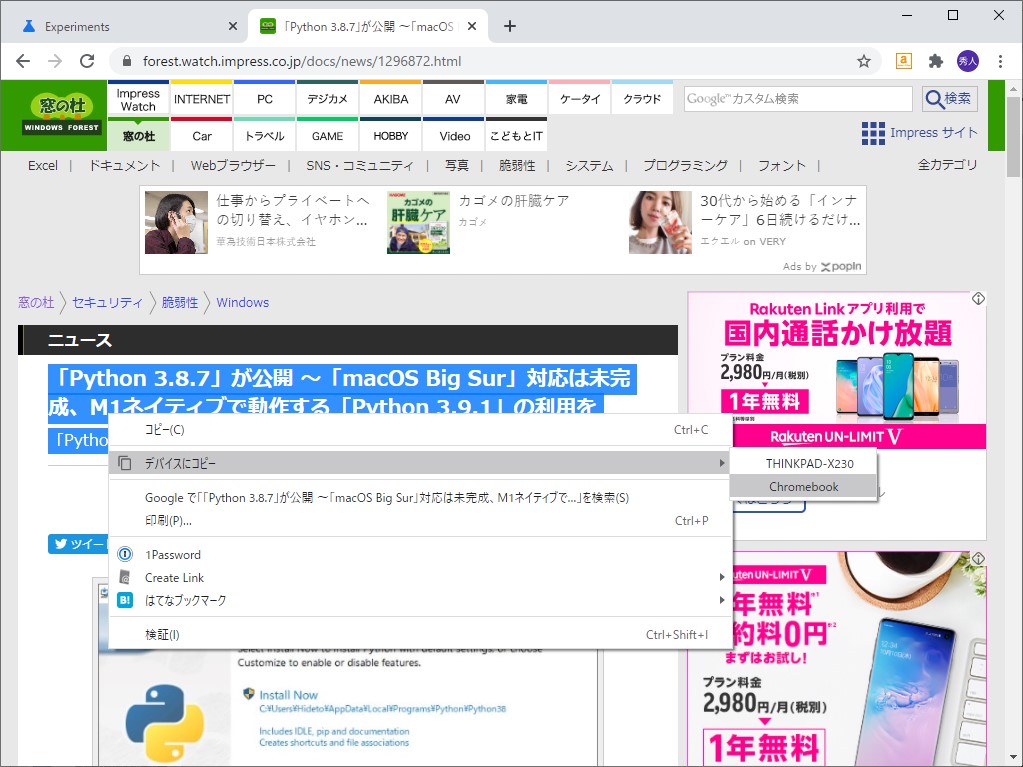Click the bookmark star in the address bar

point(863,61)
